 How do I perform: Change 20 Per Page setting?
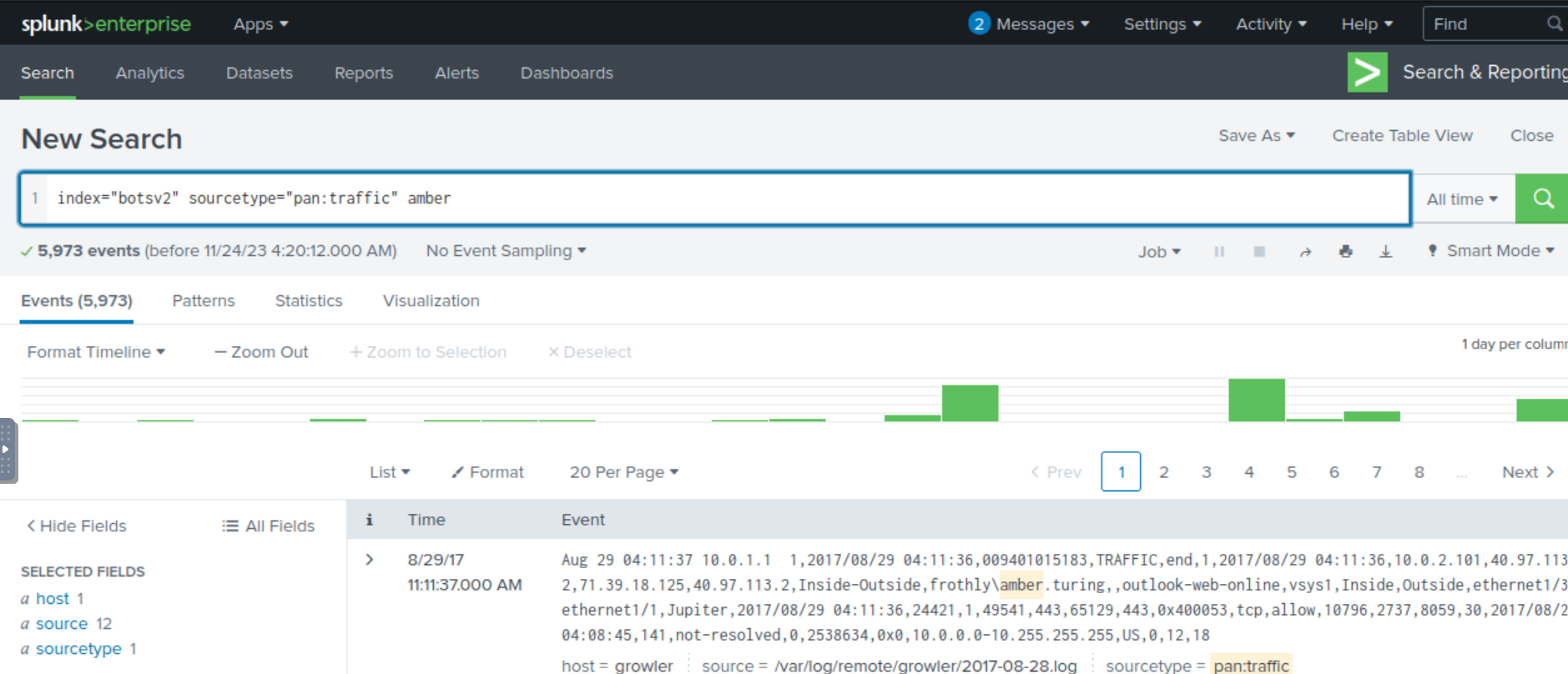pyautogui.click(x=624, y=472)
